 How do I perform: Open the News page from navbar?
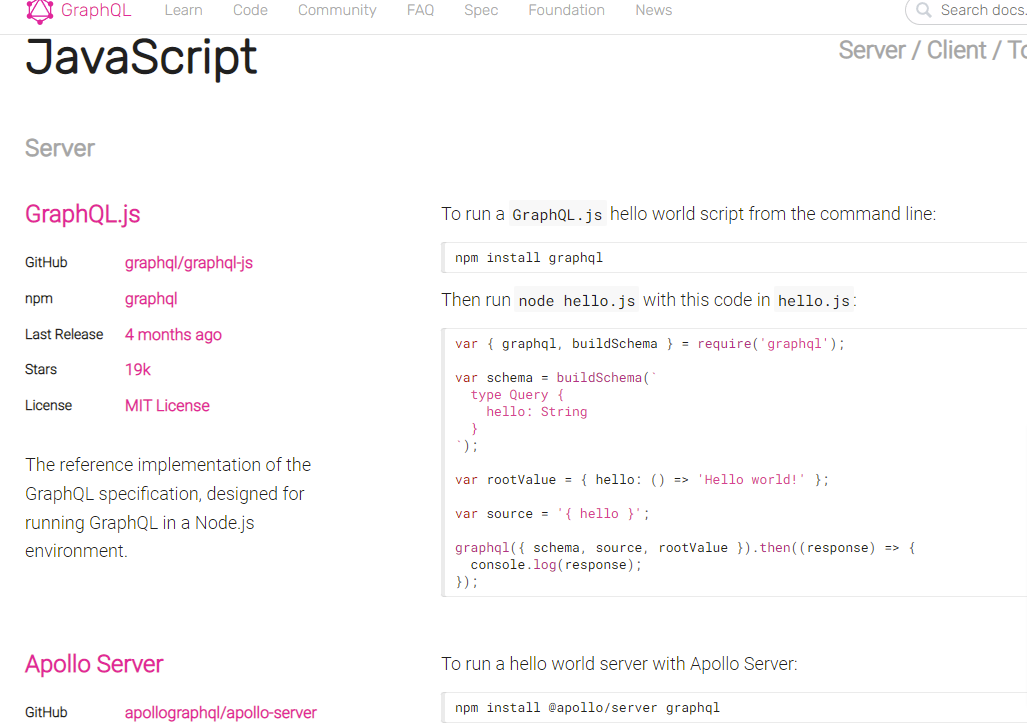pyautogui.click(x=653, y=10)
